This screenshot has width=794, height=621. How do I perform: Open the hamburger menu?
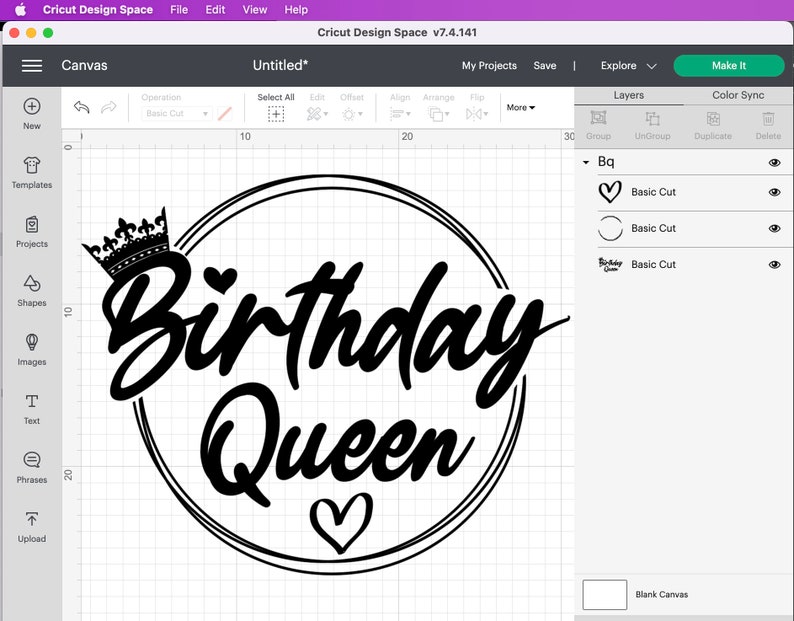point(32,66)
